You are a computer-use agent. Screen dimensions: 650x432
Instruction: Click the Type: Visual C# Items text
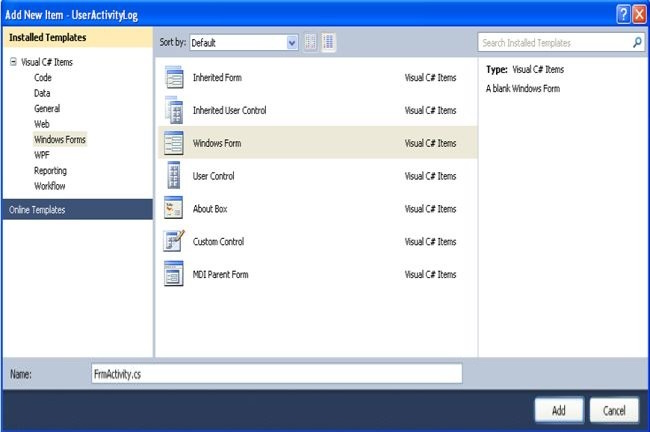click(x=525, y=69)
